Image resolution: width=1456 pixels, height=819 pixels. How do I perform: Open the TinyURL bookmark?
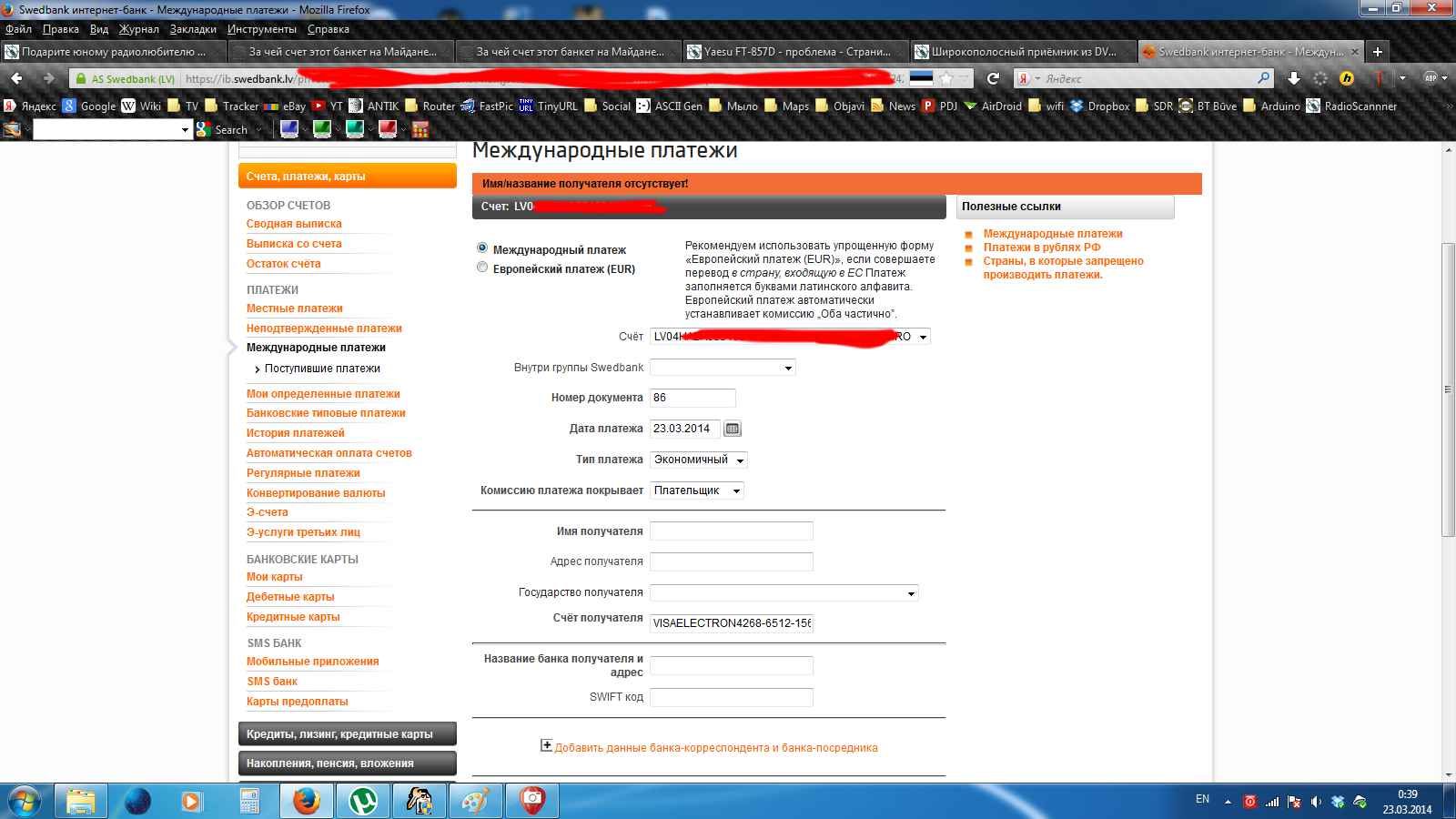(549, 106)
